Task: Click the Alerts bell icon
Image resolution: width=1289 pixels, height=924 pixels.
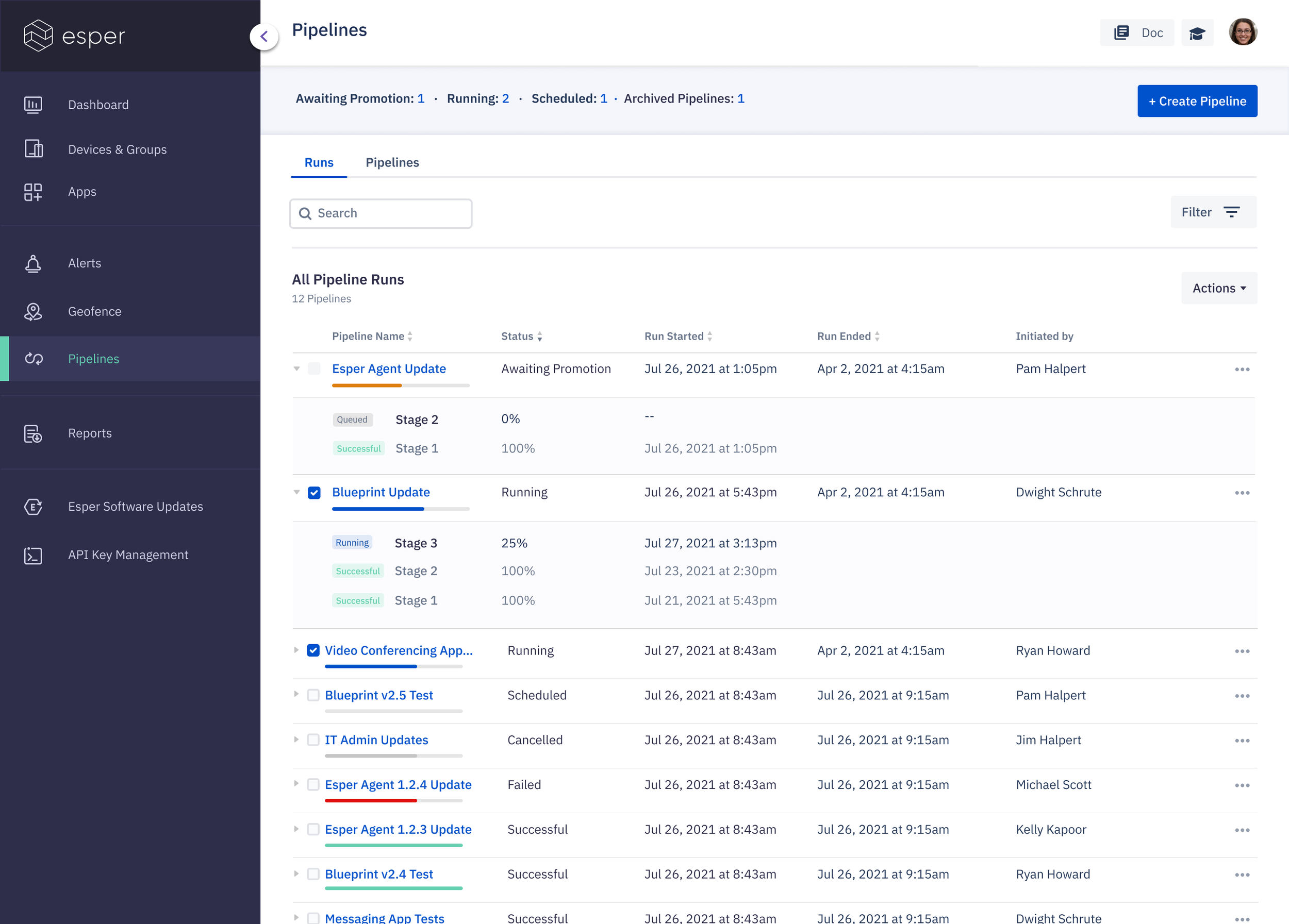Action: pyautogui.click(x=33, y=263)
